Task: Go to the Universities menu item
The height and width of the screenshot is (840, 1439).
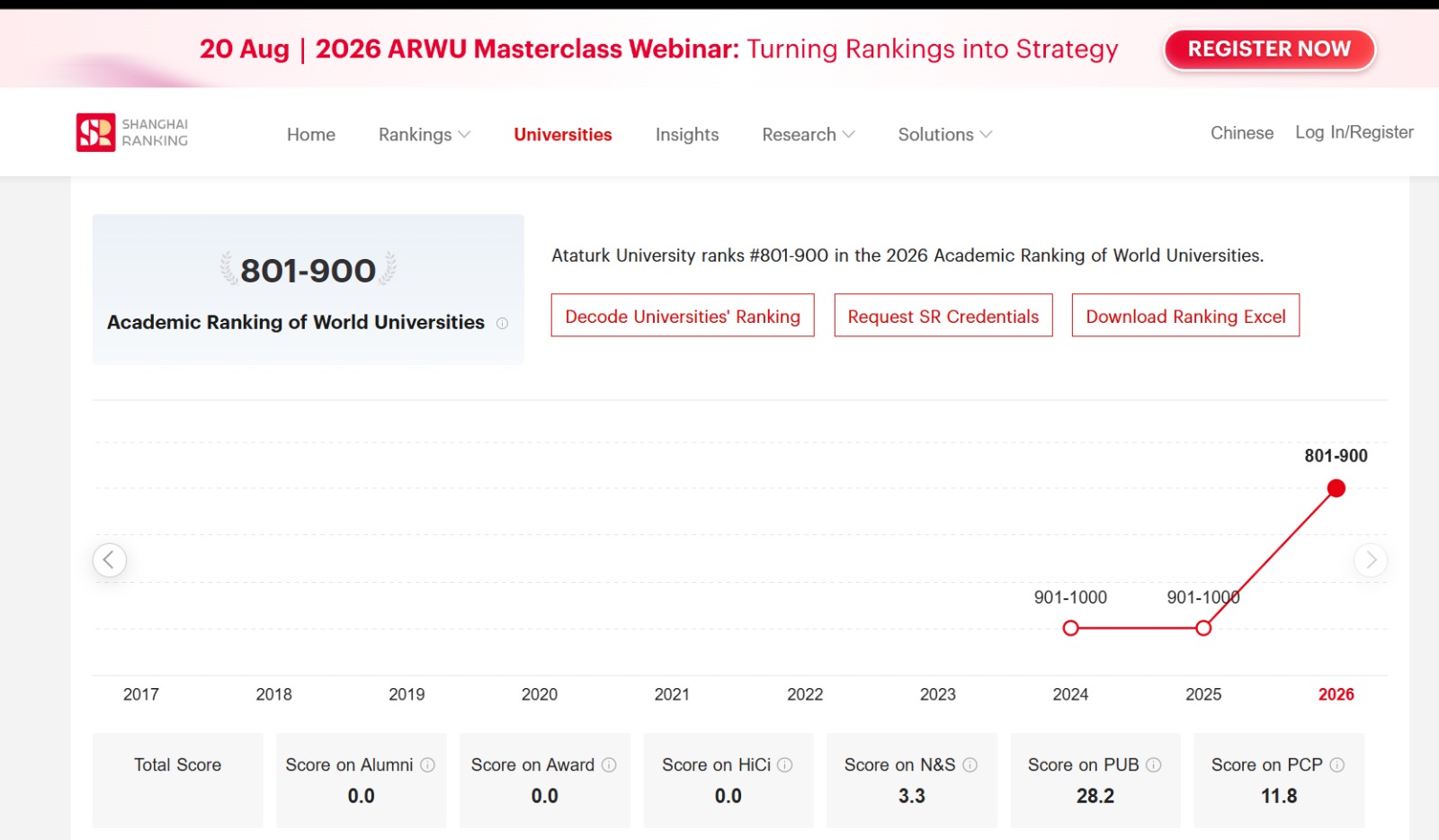Action: (563, 134)
